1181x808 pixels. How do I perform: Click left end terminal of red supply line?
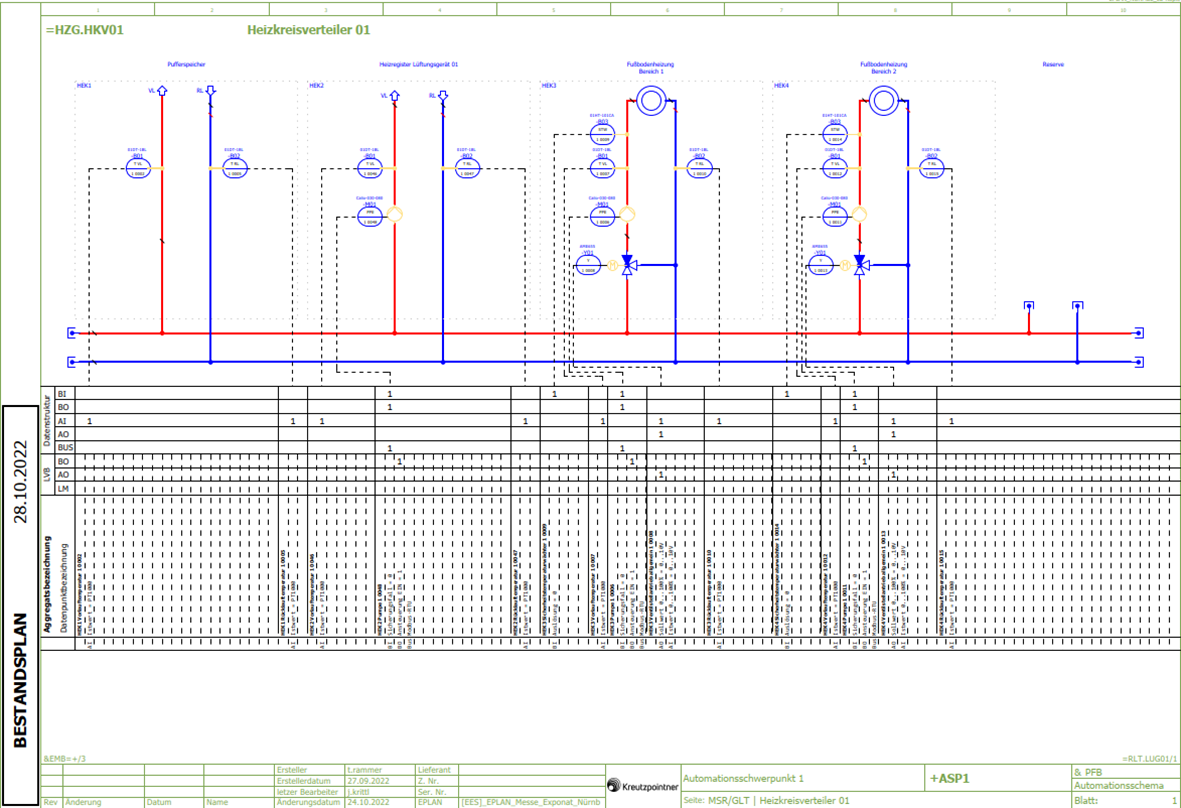click(x=71, y=333)
